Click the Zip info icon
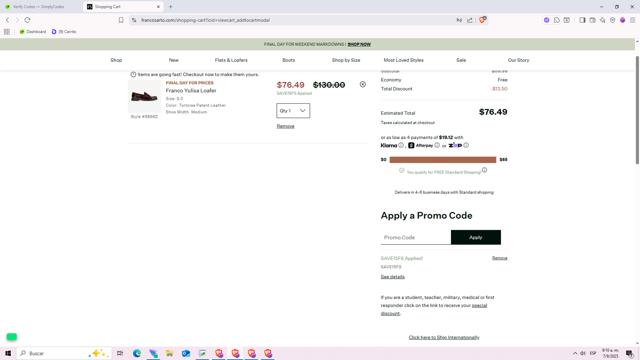 [x=466, y=145]
